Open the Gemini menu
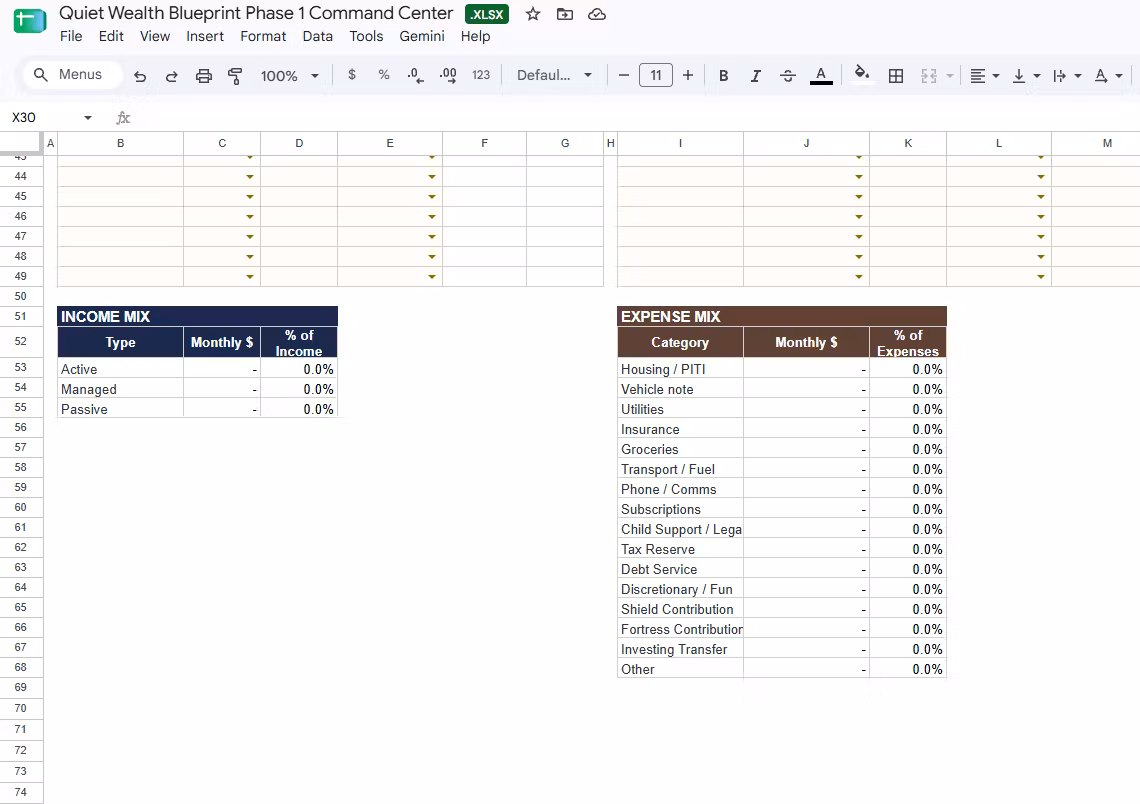Image resolution: width=1140 pixels, height=804 pixels. point(422,36)
